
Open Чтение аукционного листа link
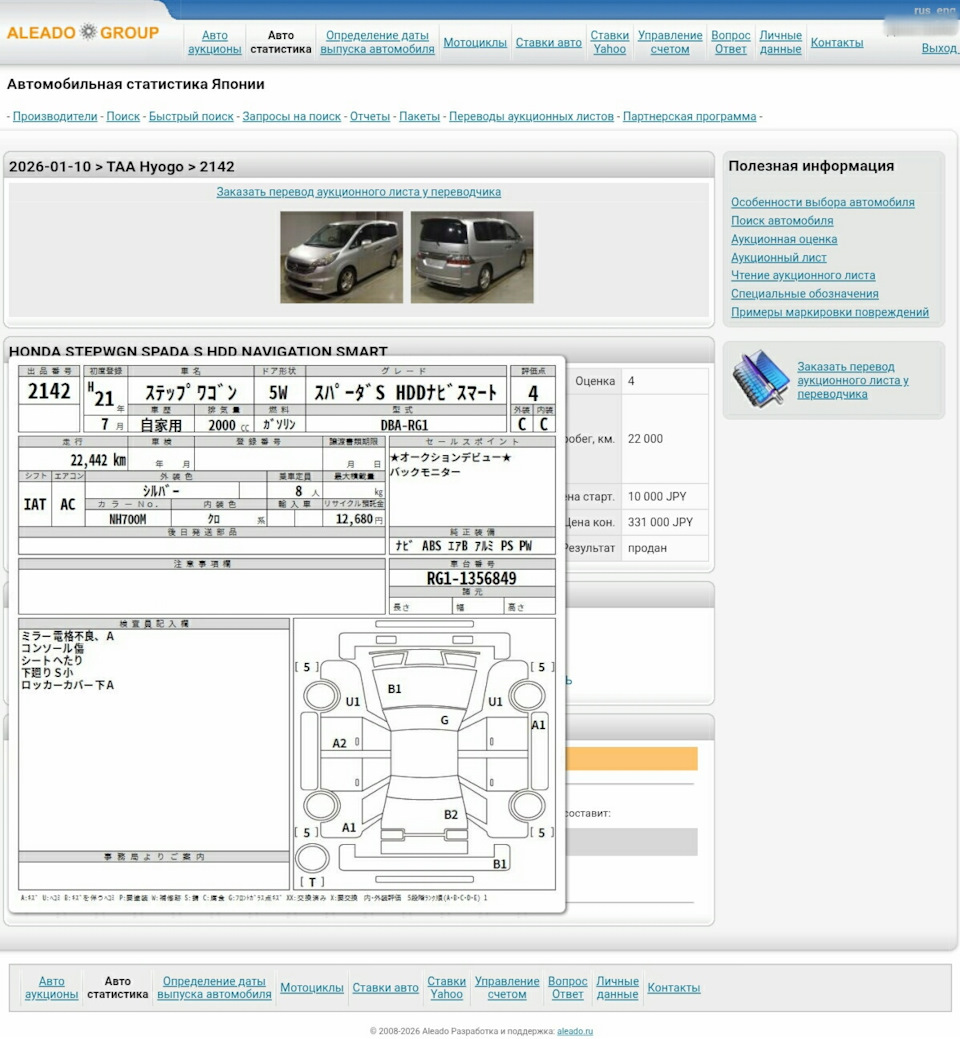point(803,275)
